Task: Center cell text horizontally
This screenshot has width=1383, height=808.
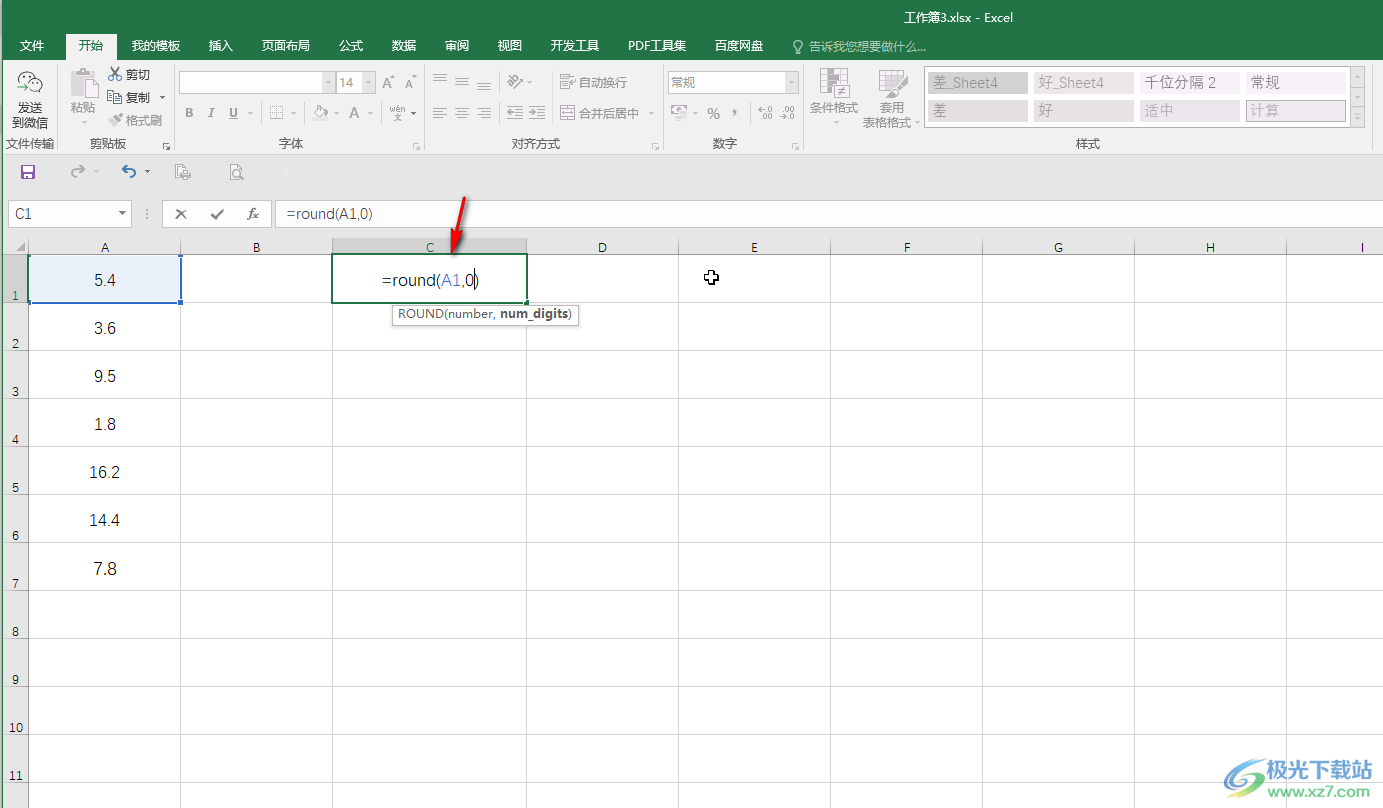Action: pyautogui.click(x=462, y=114)
